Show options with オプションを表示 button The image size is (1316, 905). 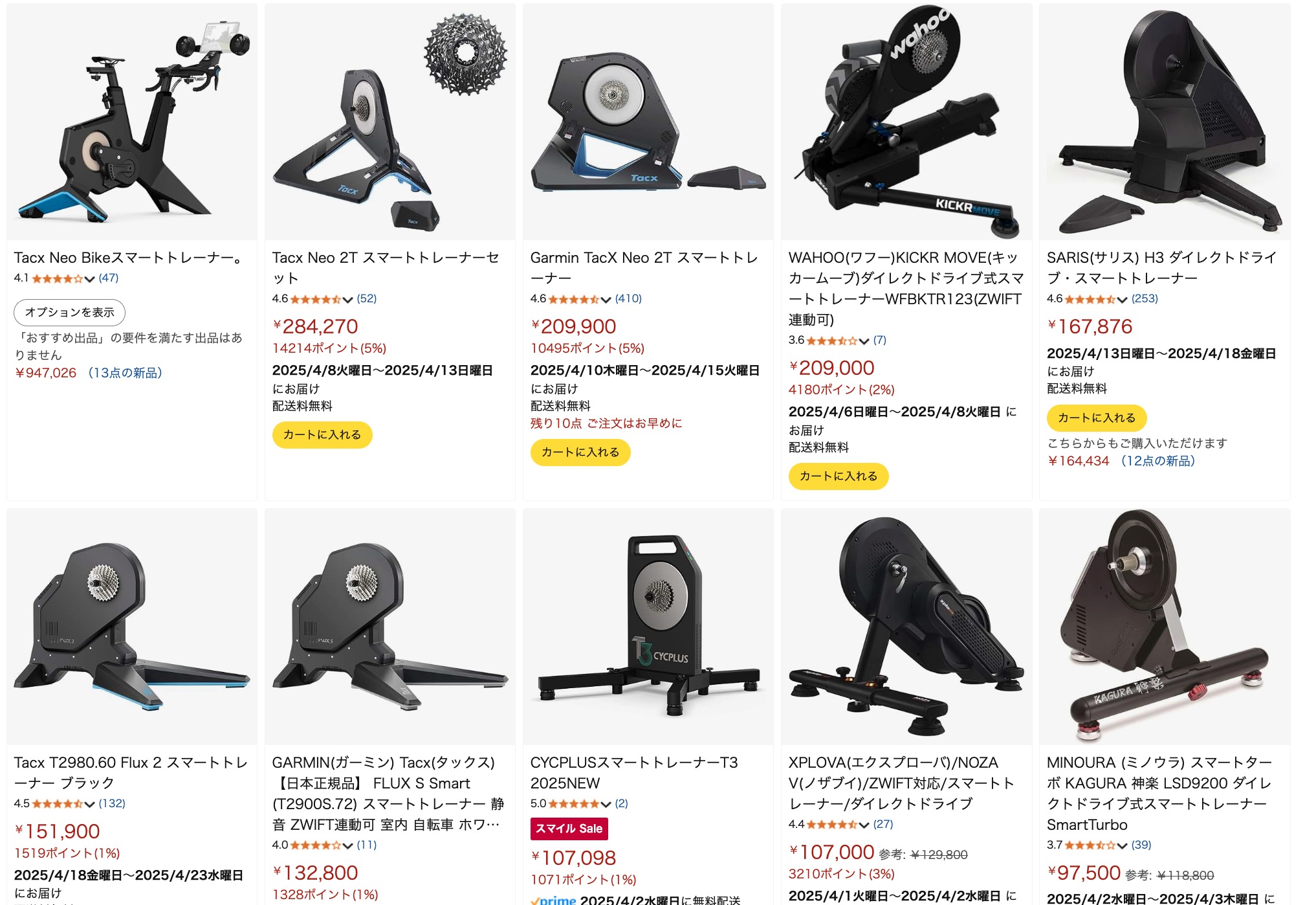(x=70, y=313)
